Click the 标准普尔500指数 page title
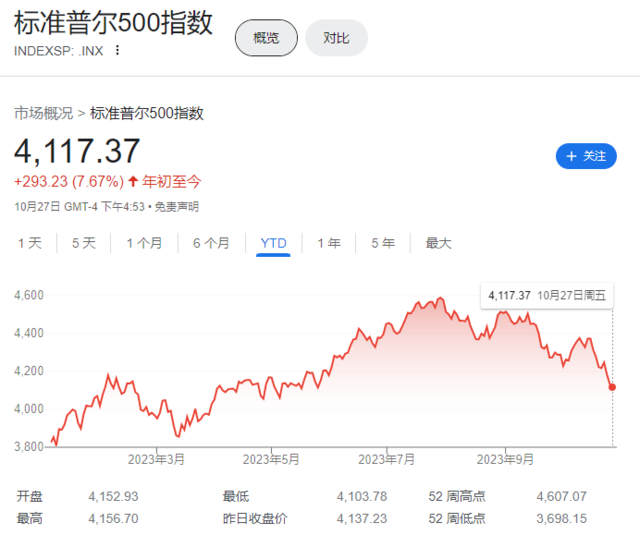 [113, 23]
